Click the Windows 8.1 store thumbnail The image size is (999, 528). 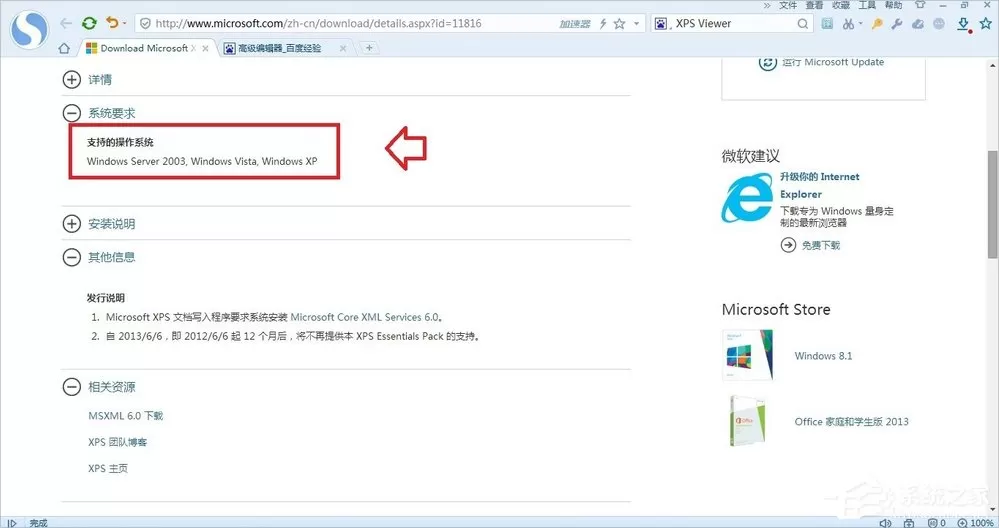(747, 355)
